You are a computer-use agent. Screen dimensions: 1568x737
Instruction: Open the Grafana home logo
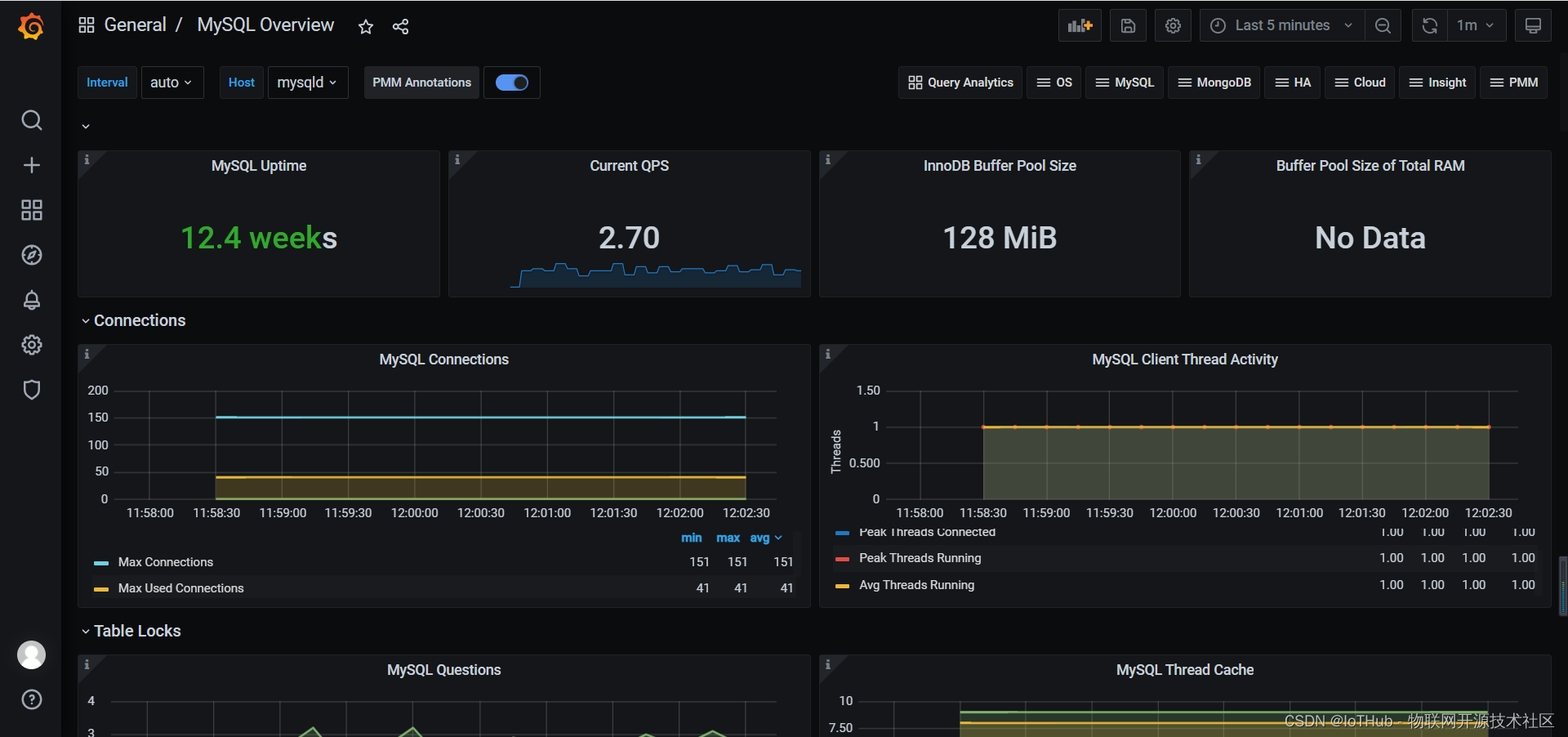point(31,26)
